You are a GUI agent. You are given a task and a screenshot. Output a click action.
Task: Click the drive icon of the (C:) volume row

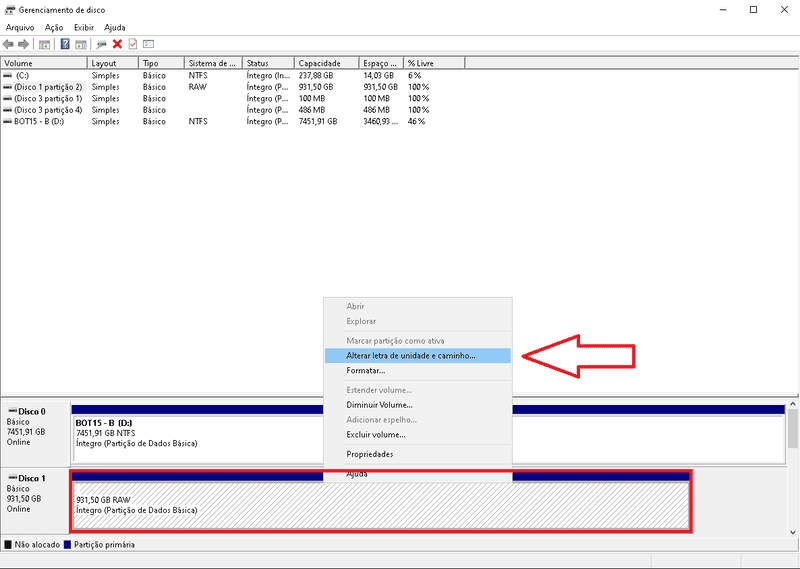(8, 75)
